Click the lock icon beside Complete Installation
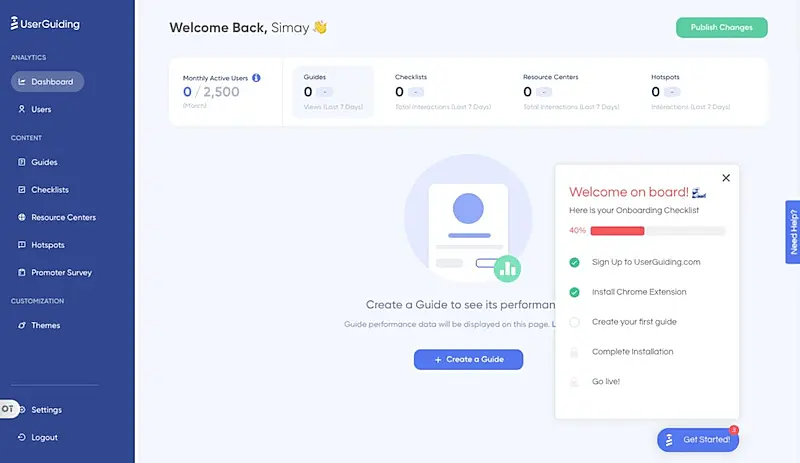800x463 pixels. point(574,352)
